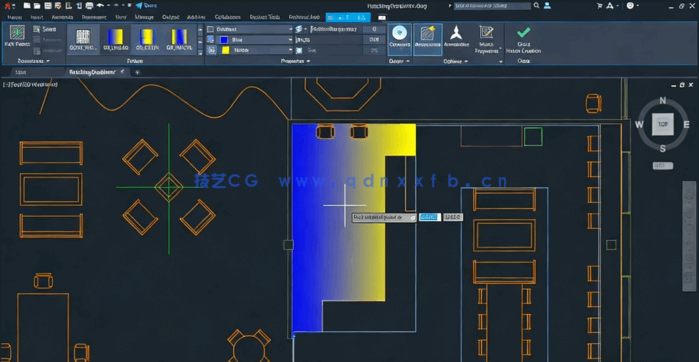Click the E compass direction on ViewCube
This screenshot has width=699, height=362.
point(687,124)
